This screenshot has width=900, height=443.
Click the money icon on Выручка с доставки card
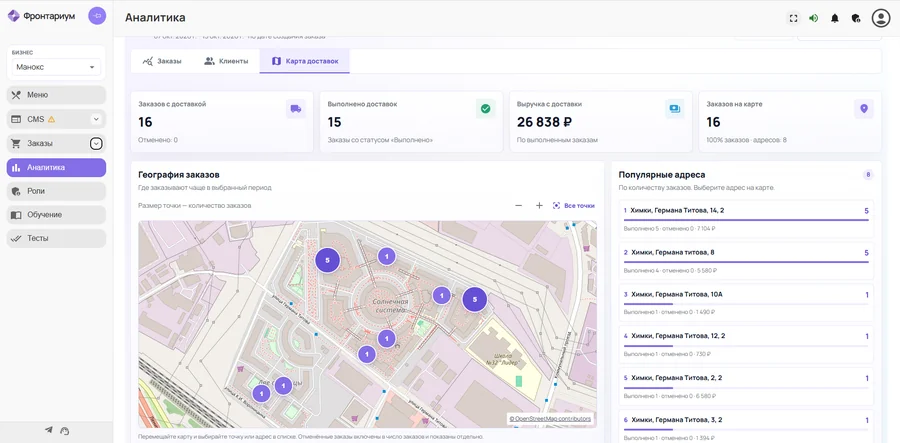click(674, 108)
